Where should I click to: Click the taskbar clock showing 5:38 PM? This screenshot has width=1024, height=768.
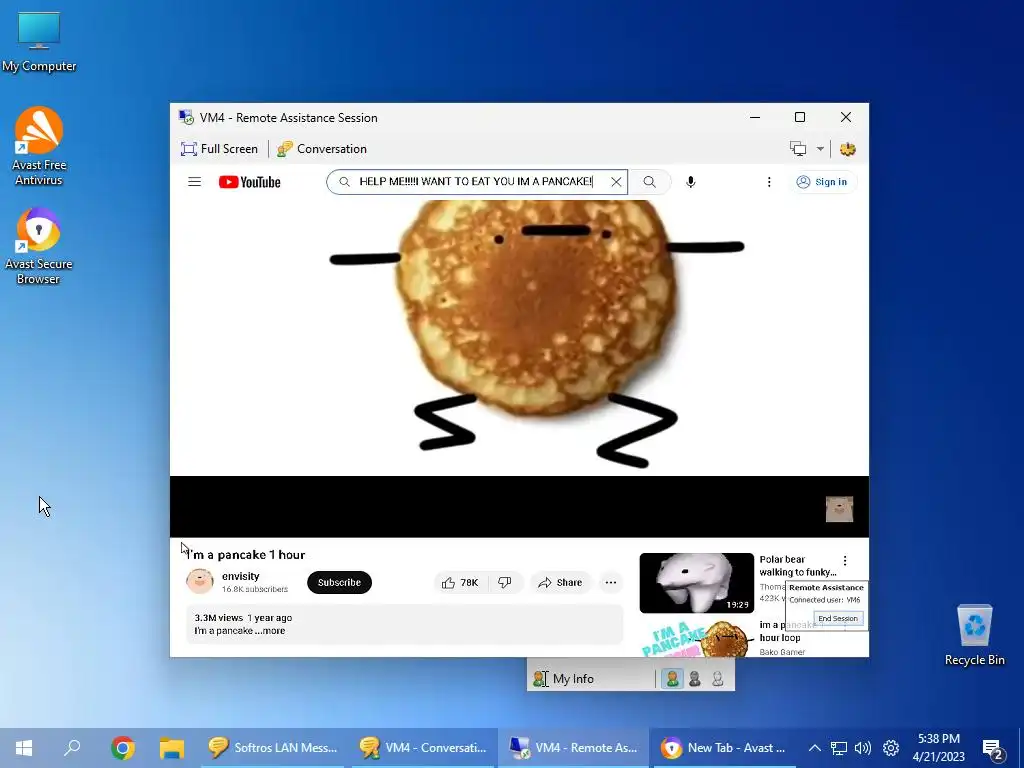[938, 748]
